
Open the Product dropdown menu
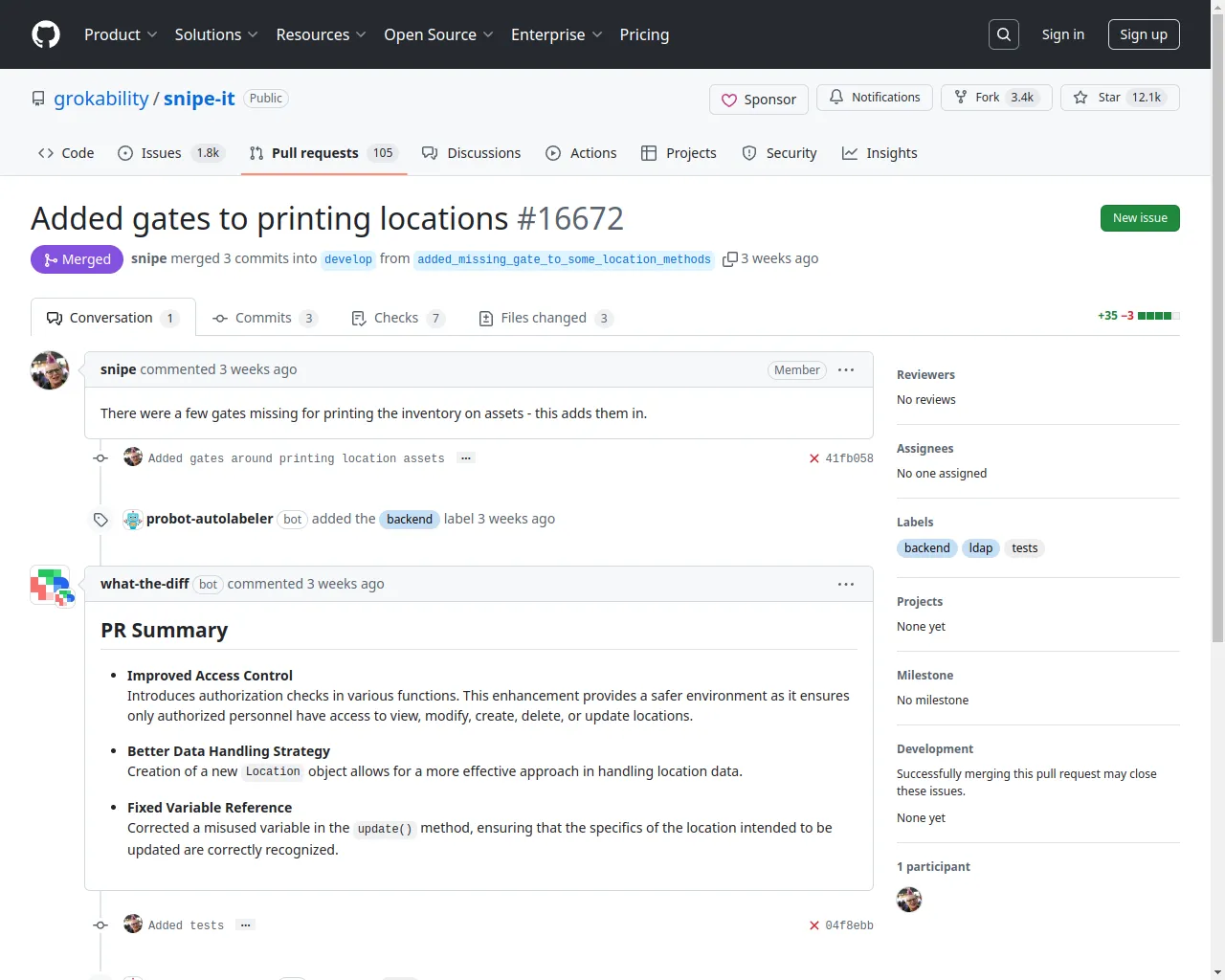[x=121, y=34]
